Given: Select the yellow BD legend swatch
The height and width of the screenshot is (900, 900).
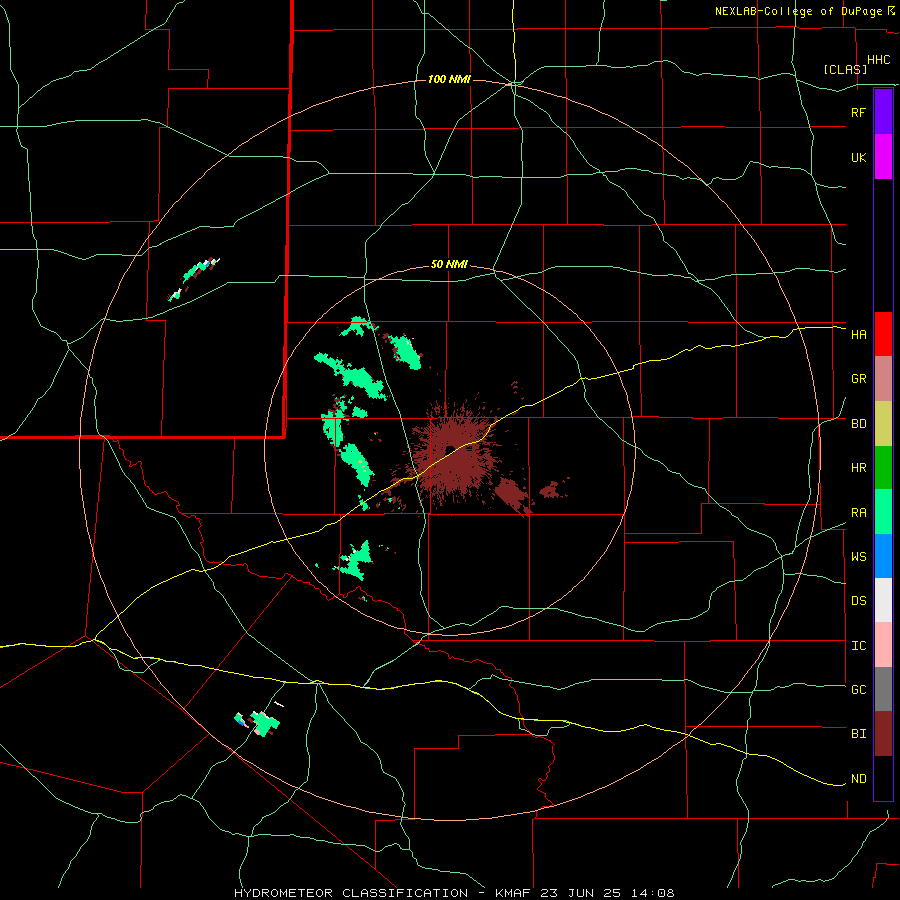Looking at the screenshot, I should point(883,424).
